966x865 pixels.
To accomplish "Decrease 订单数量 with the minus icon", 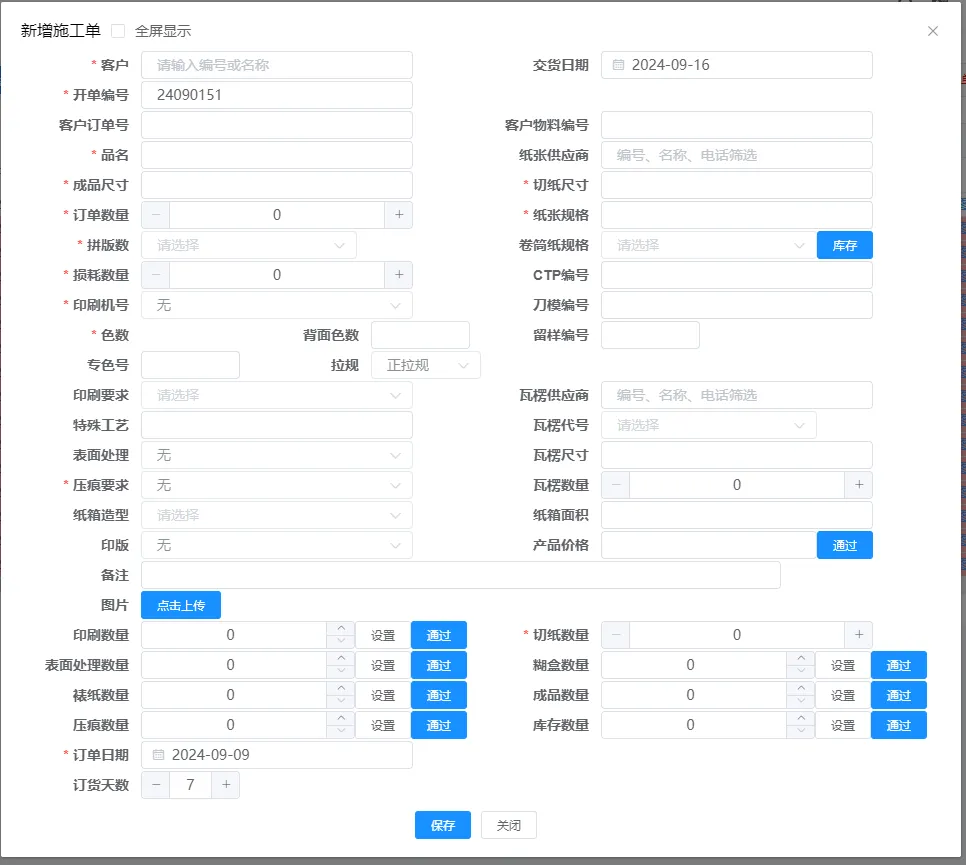I will coord(156,214).
